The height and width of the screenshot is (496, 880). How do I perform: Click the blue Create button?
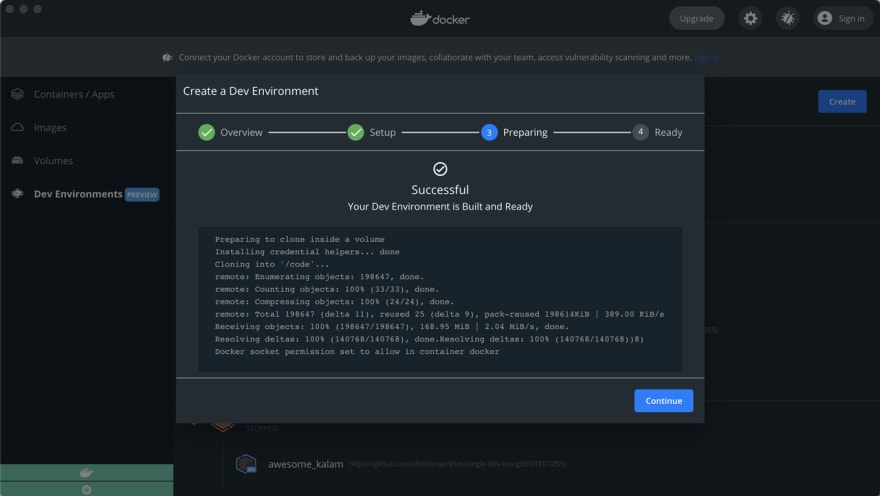842,102
